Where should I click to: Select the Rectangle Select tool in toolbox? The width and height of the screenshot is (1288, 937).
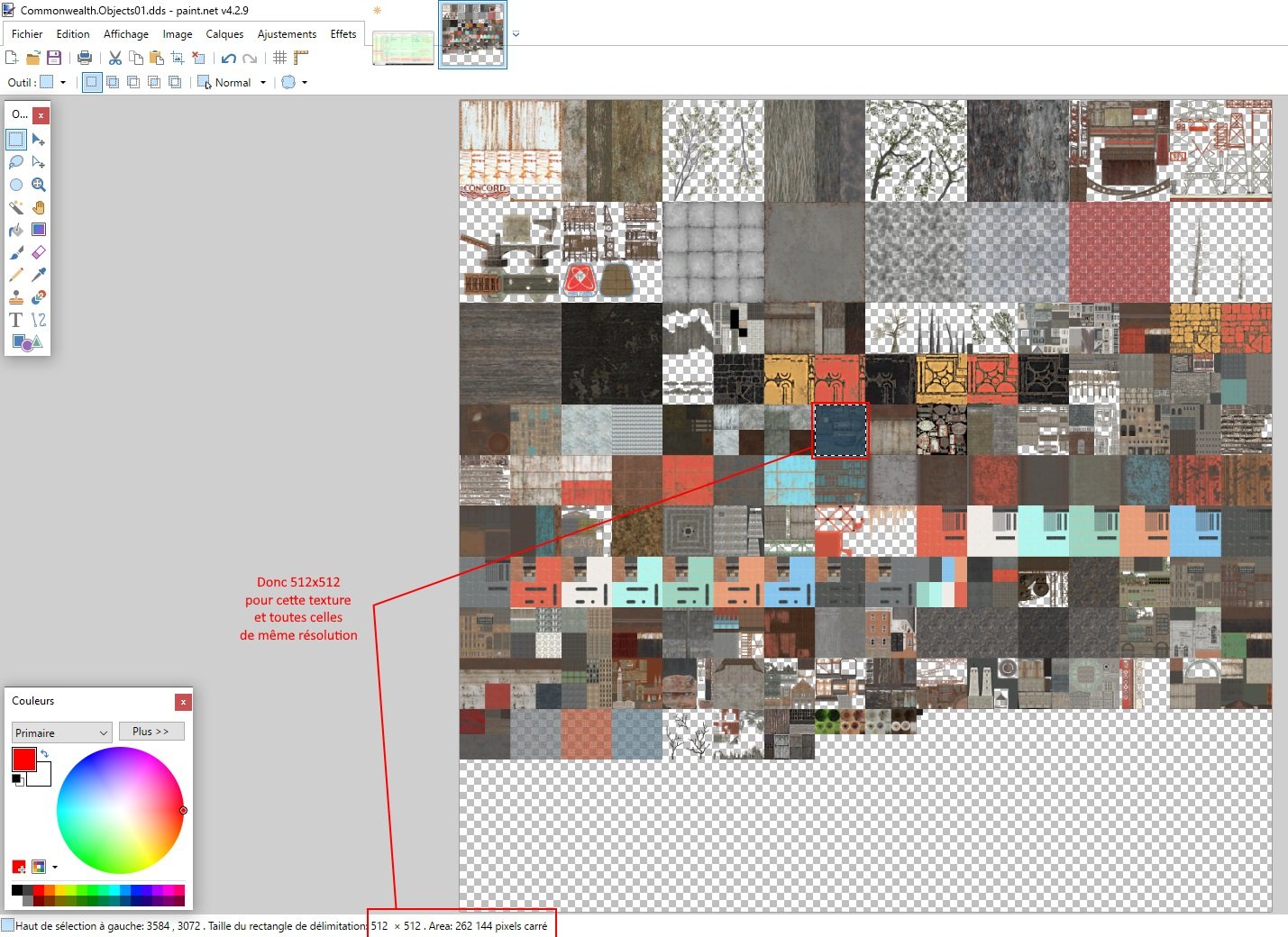(x=16, y=140)
